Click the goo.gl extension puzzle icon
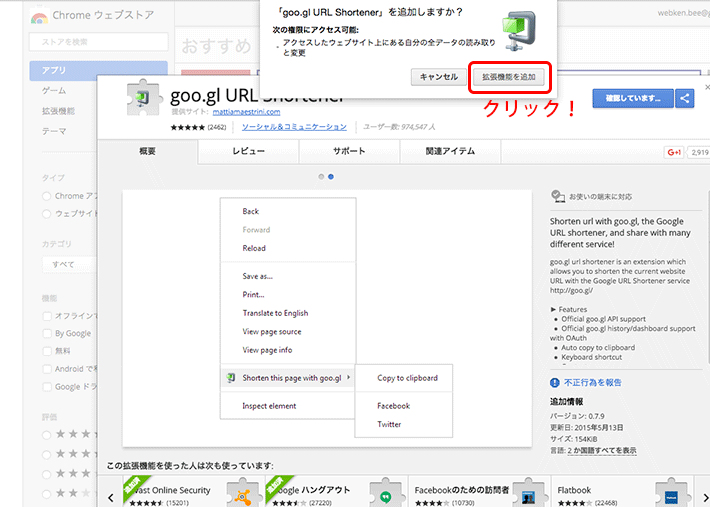The image size is (710, 507). tap(144, 97)
